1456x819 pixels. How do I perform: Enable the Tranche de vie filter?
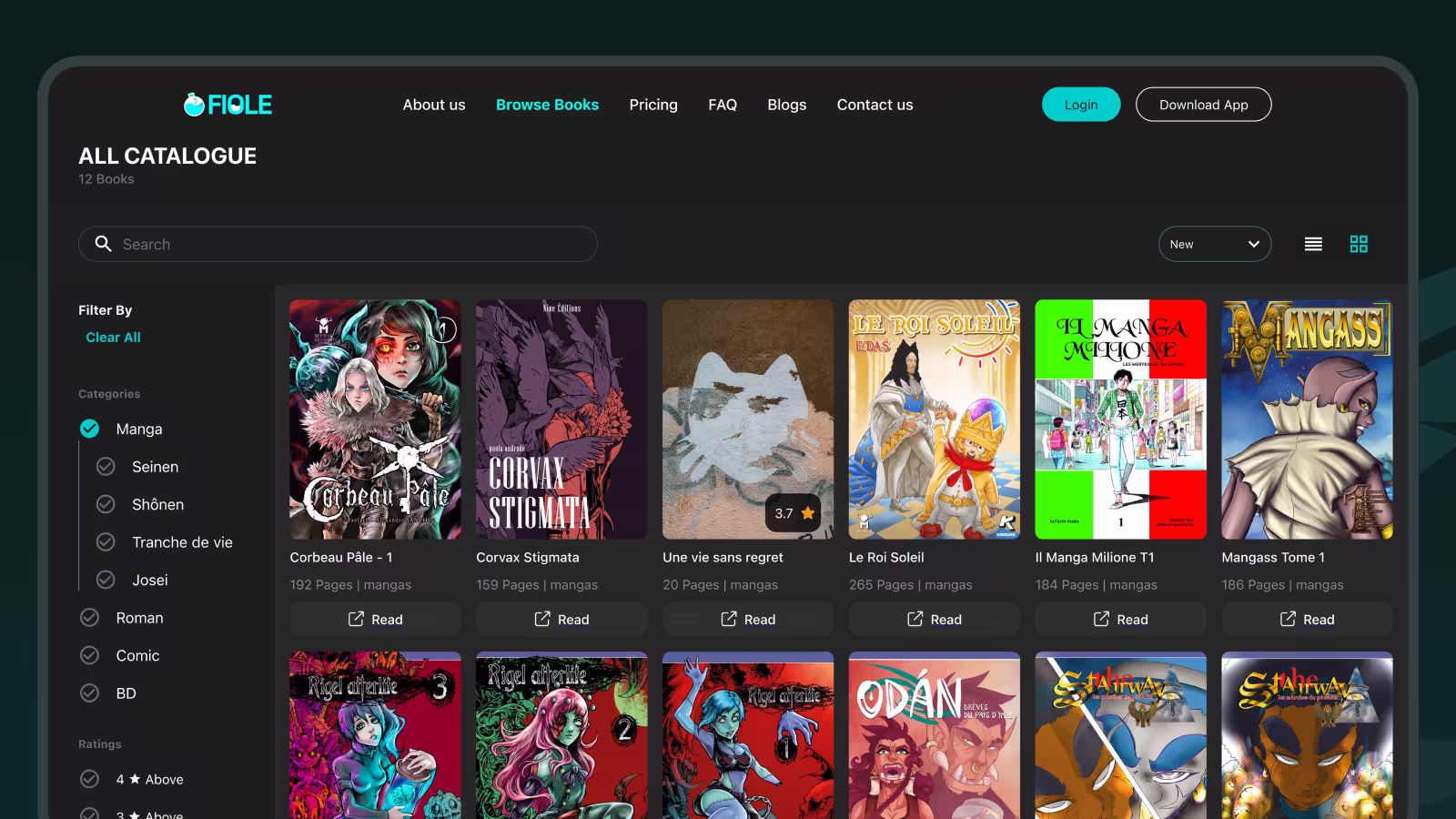(106, 542)
